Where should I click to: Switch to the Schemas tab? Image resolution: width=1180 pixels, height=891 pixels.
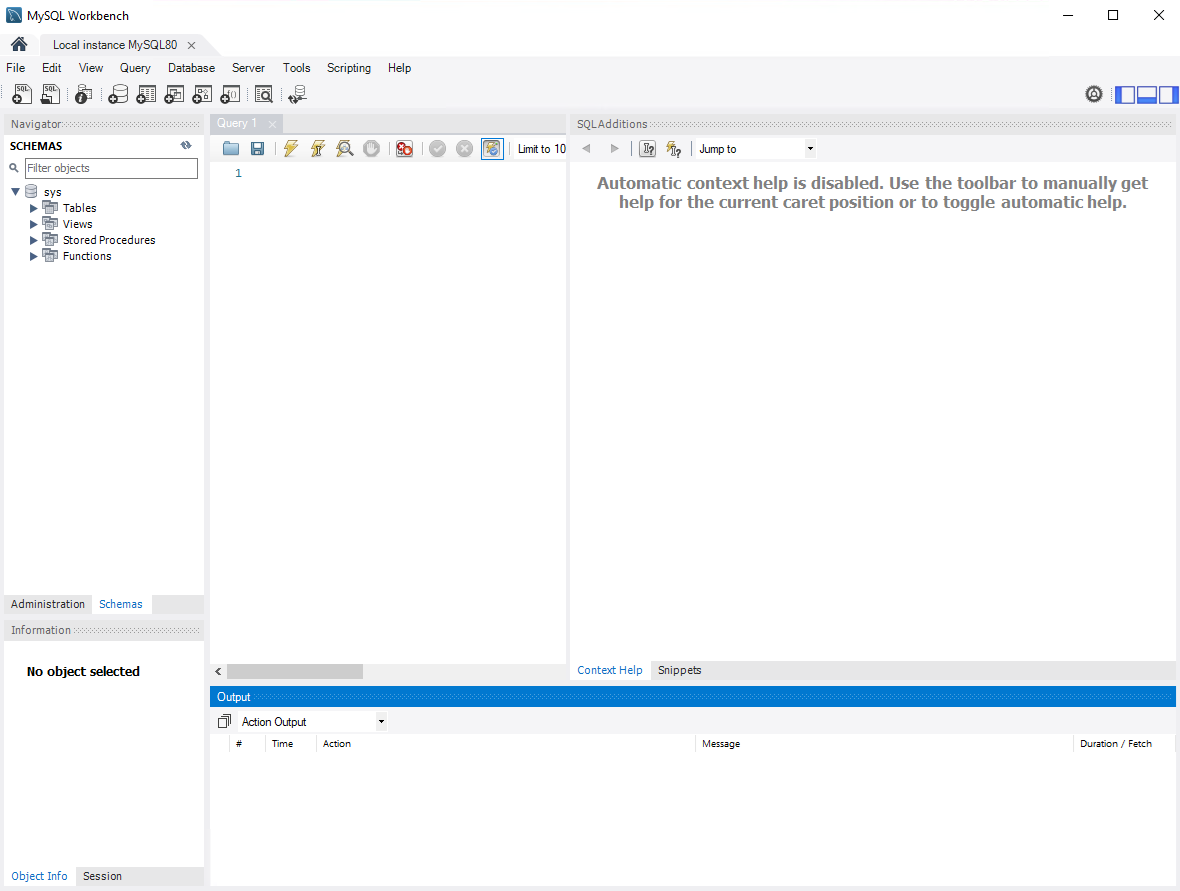click(120, 604)
